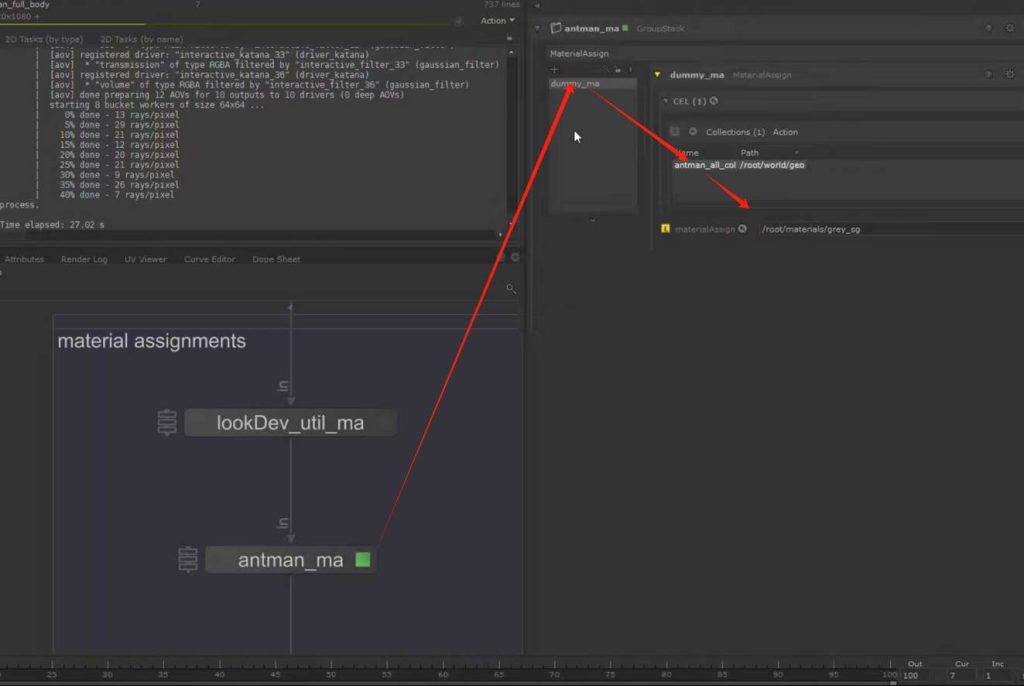This screenshot has height=686, width=1024.
Task: Click the search magnifier in node graph
Action: [x=511, y=289]
